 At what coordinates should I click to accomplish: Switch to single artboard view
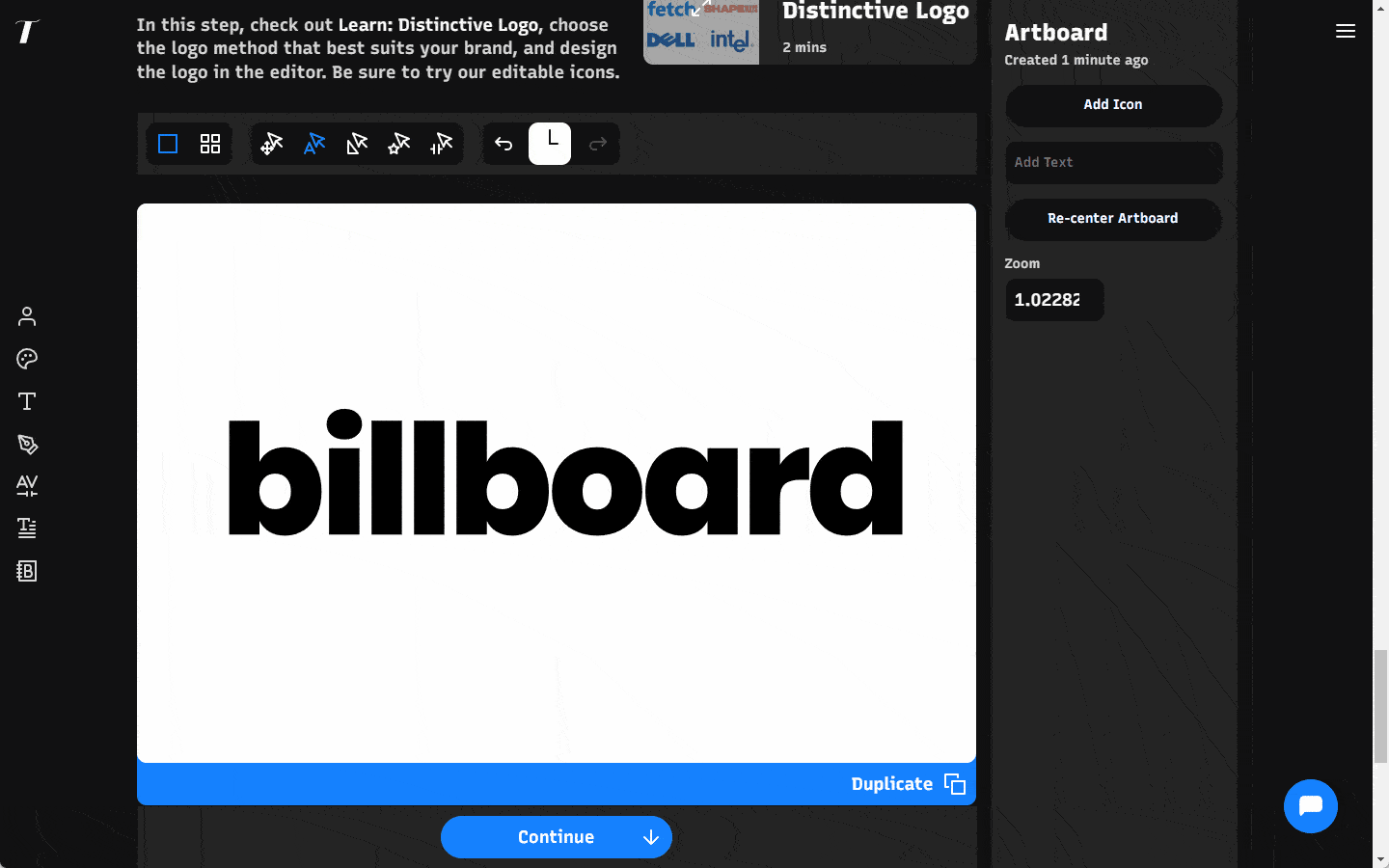(x=168, y=144)
